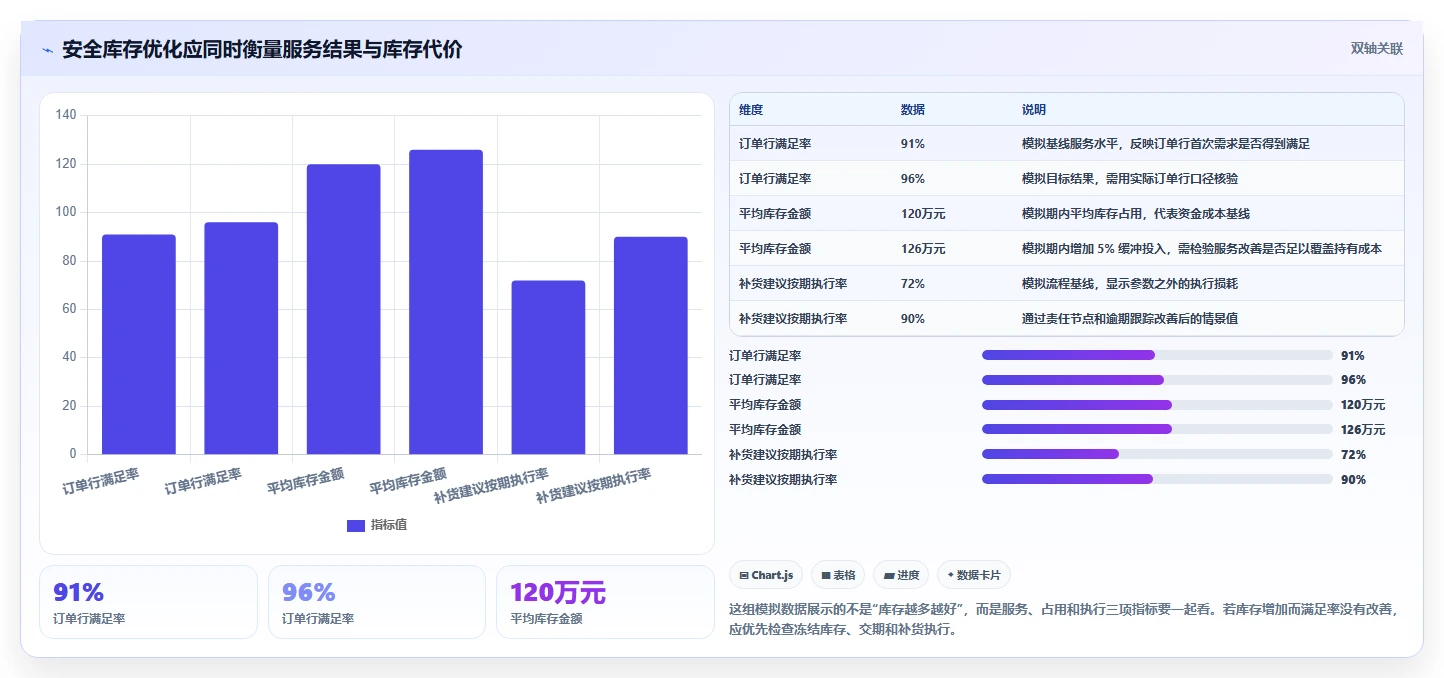
Task: Click the 96% cell in the table
Action: (x=913, y=179)
